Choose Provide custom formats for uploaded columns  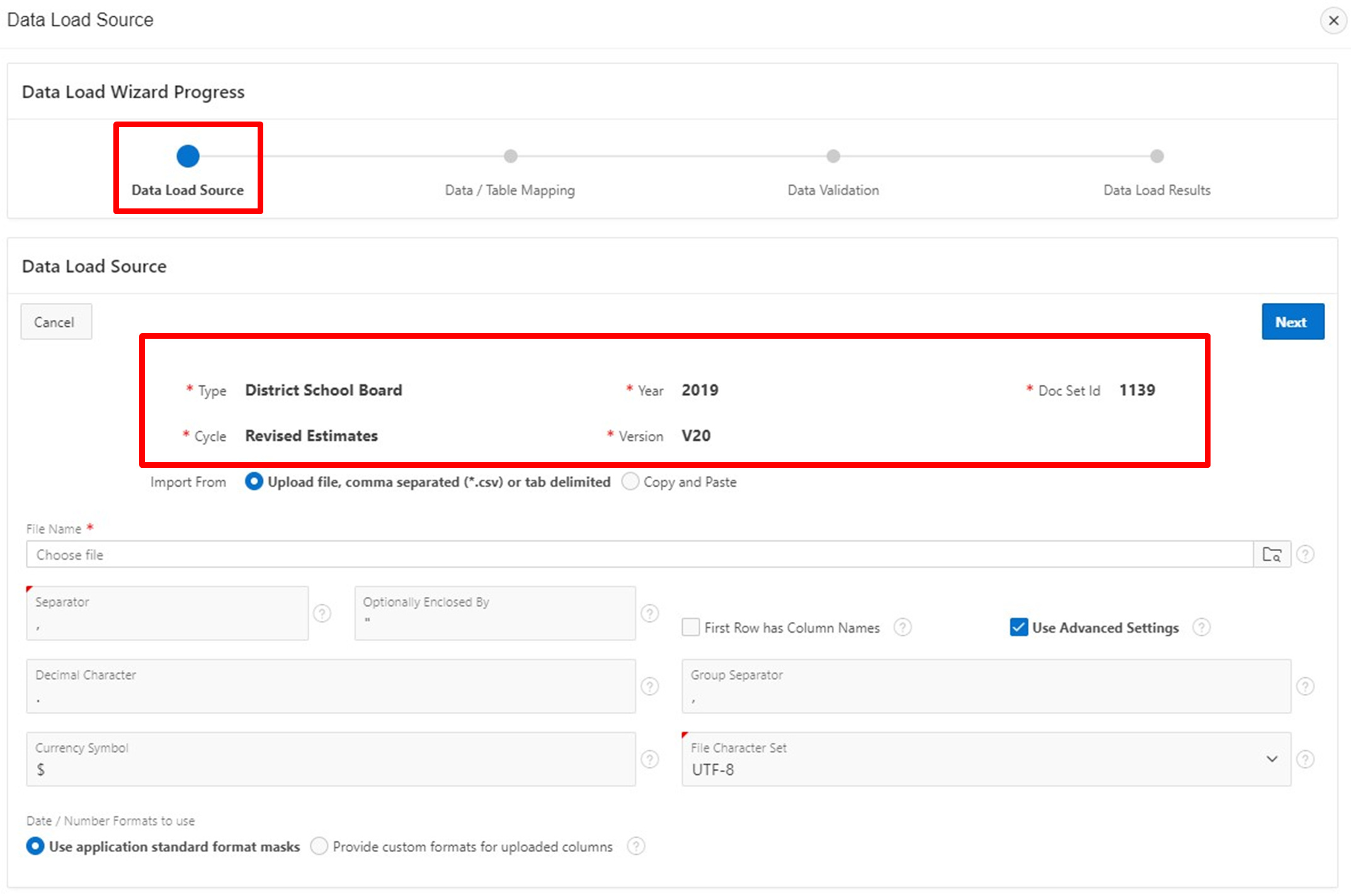click(319, 846)
